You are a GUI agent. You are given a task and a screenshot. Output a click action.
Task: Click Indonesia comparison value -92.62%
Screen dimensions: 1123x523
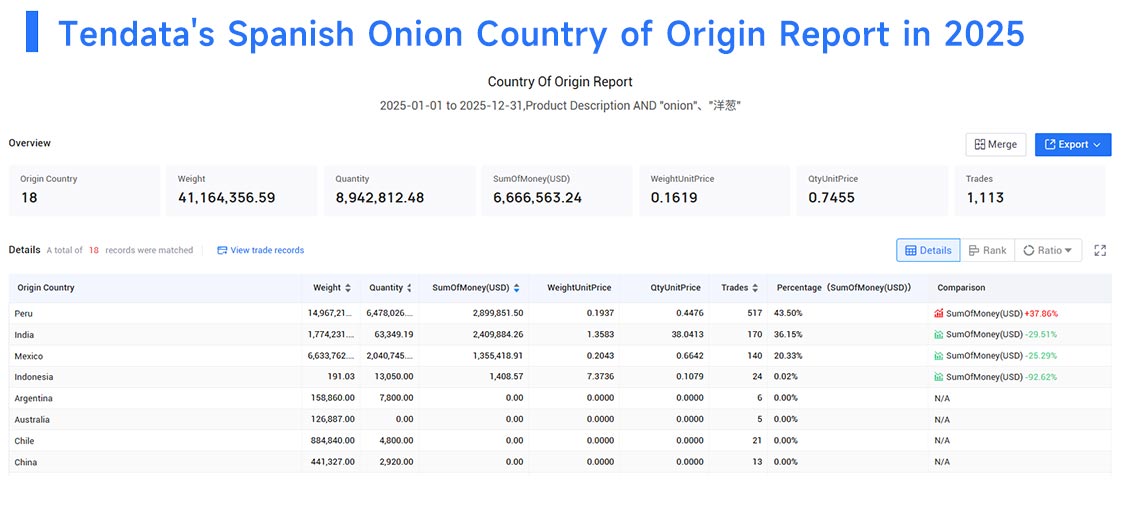click(1041, 377)
